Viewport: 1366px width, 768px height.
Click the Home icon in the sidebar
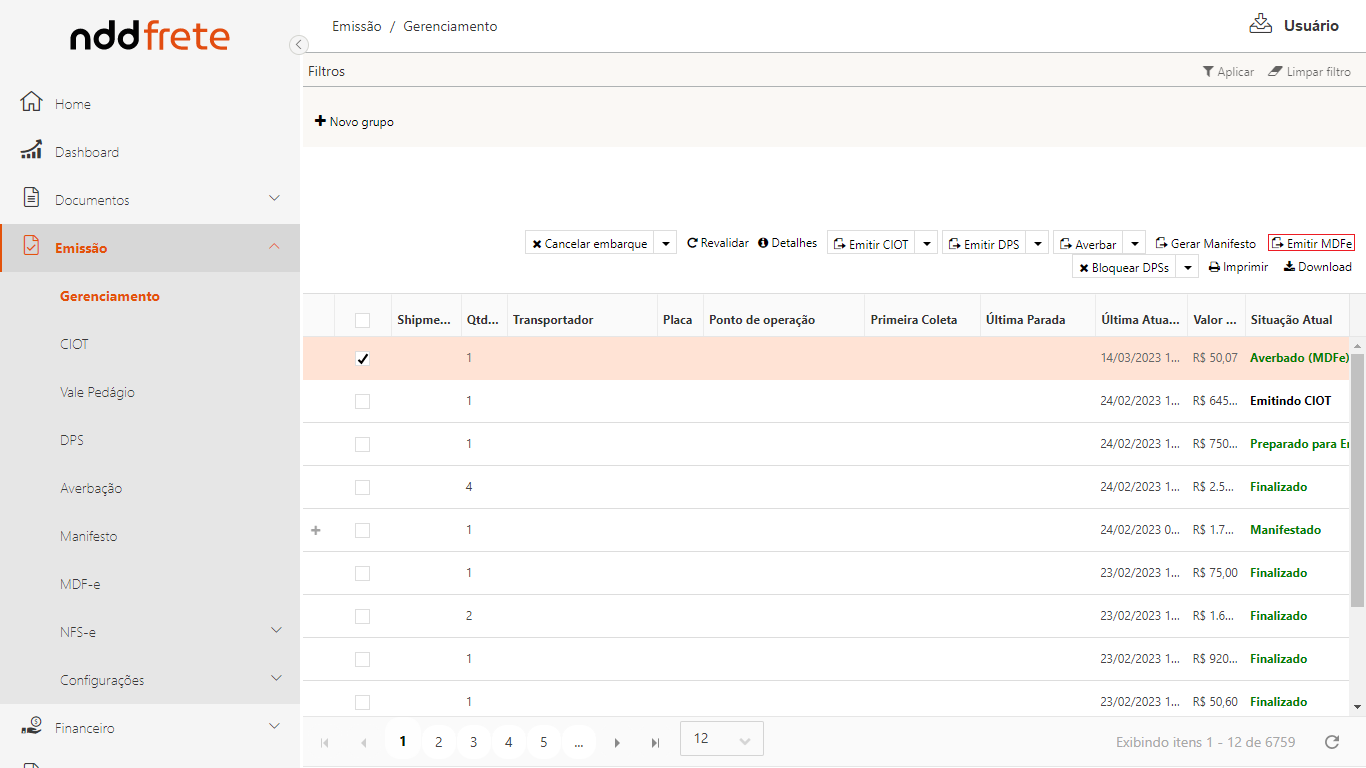point(31,102)
